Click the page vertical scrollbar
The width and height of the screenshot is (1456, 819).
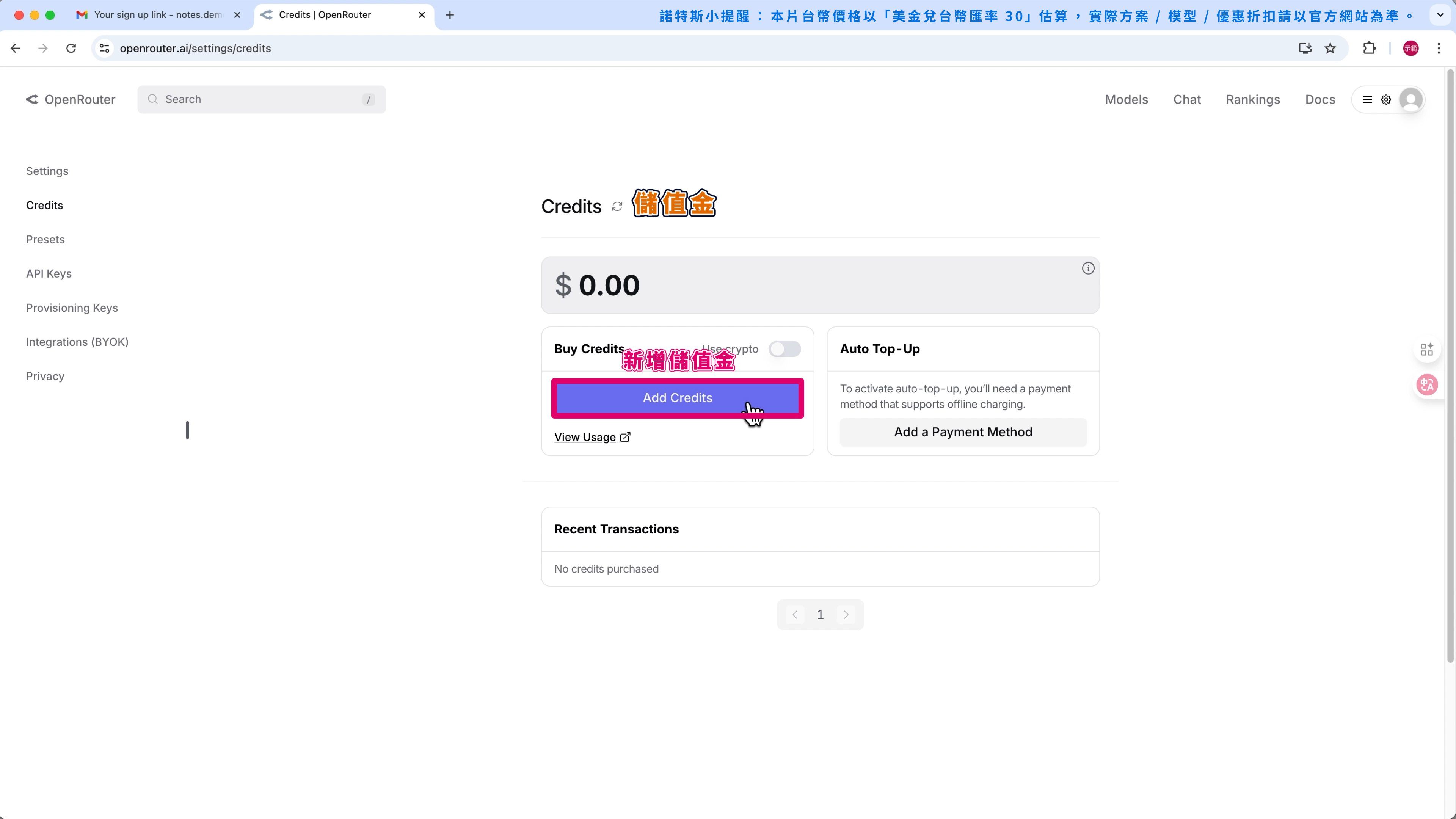[1450, 366]
